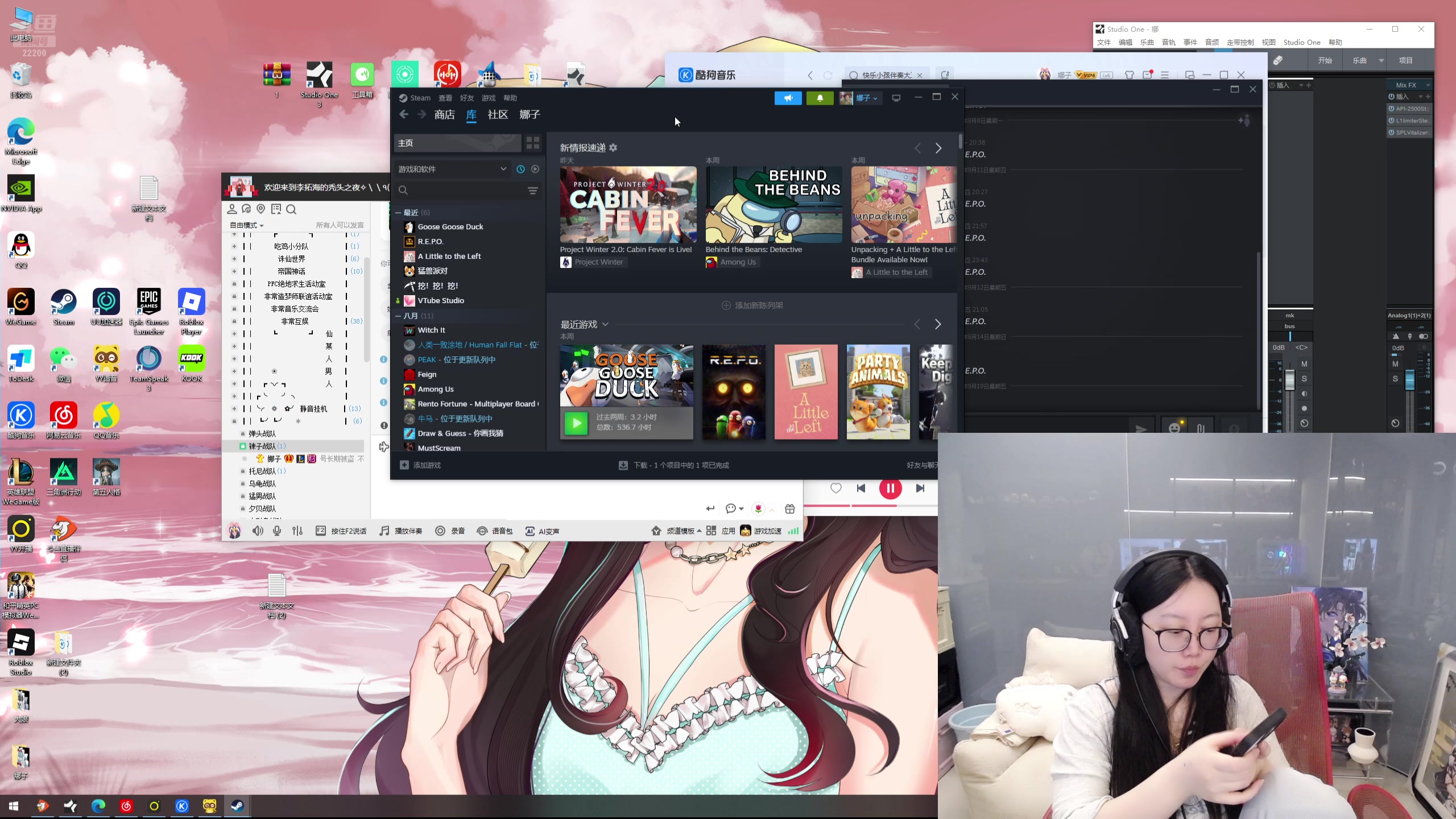Click the speaker volume icon in YY toolbar
The image size is (1456, 819).
(x=258, y=531)
